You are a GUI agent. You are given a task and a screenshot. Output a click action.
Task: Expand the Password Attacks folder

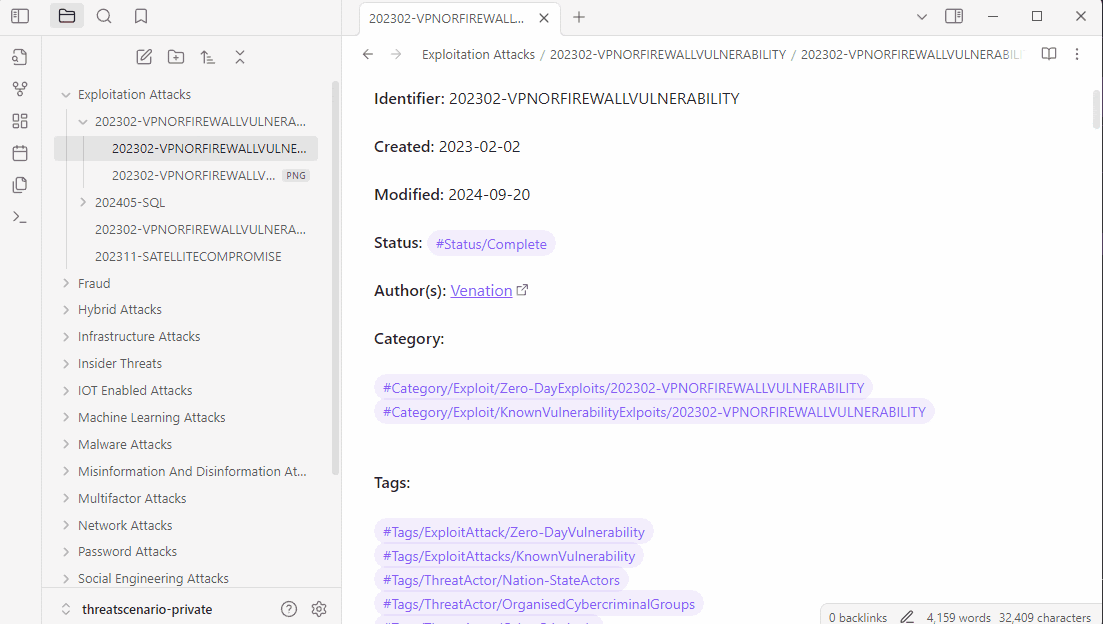[66, 552]
